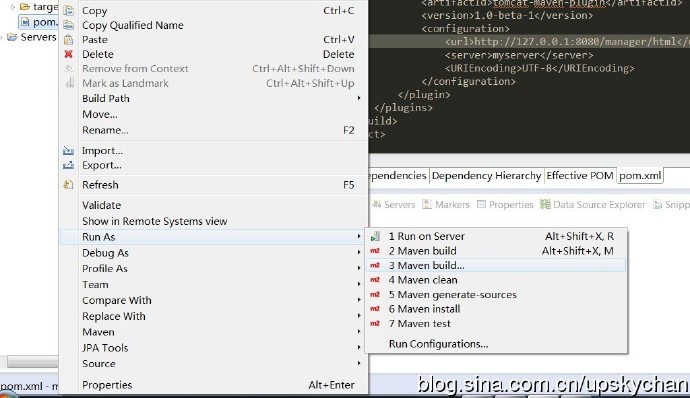Choose Paste from the context menu

click(x=213, y=40)
